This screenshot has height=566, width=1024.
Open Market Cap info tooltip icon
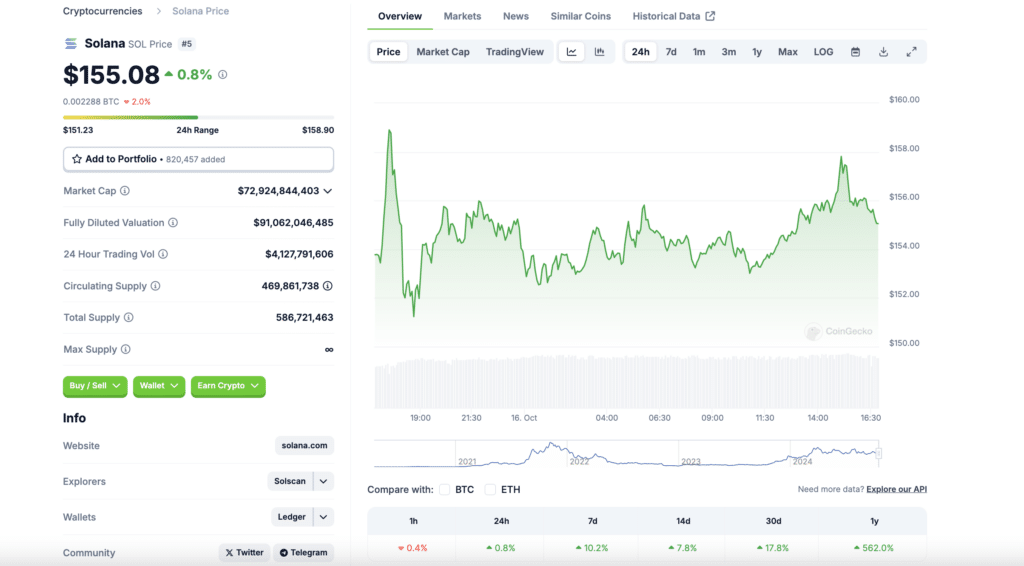(125, 191)
